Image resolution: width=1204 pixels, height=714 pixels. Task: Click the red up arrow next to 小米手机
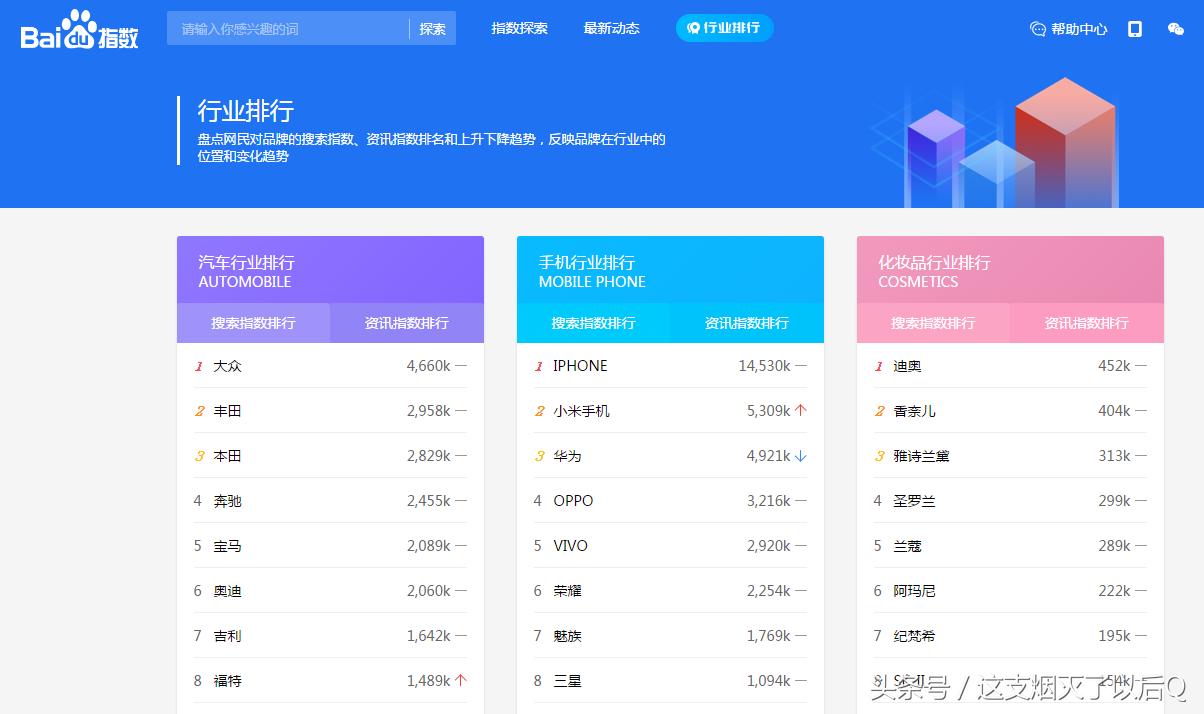[x=802, y=410]
